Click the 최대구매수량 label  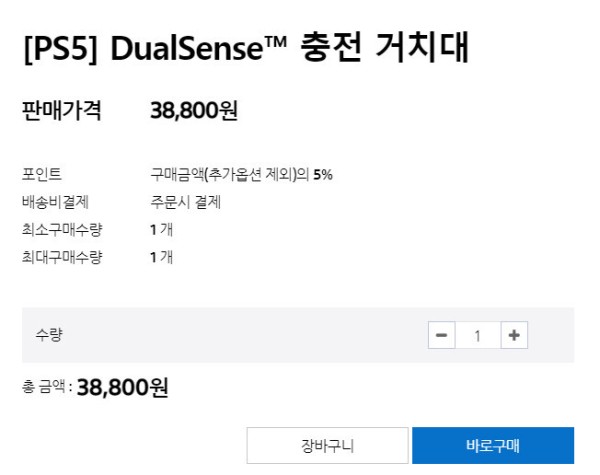click(x=62, y=257)
